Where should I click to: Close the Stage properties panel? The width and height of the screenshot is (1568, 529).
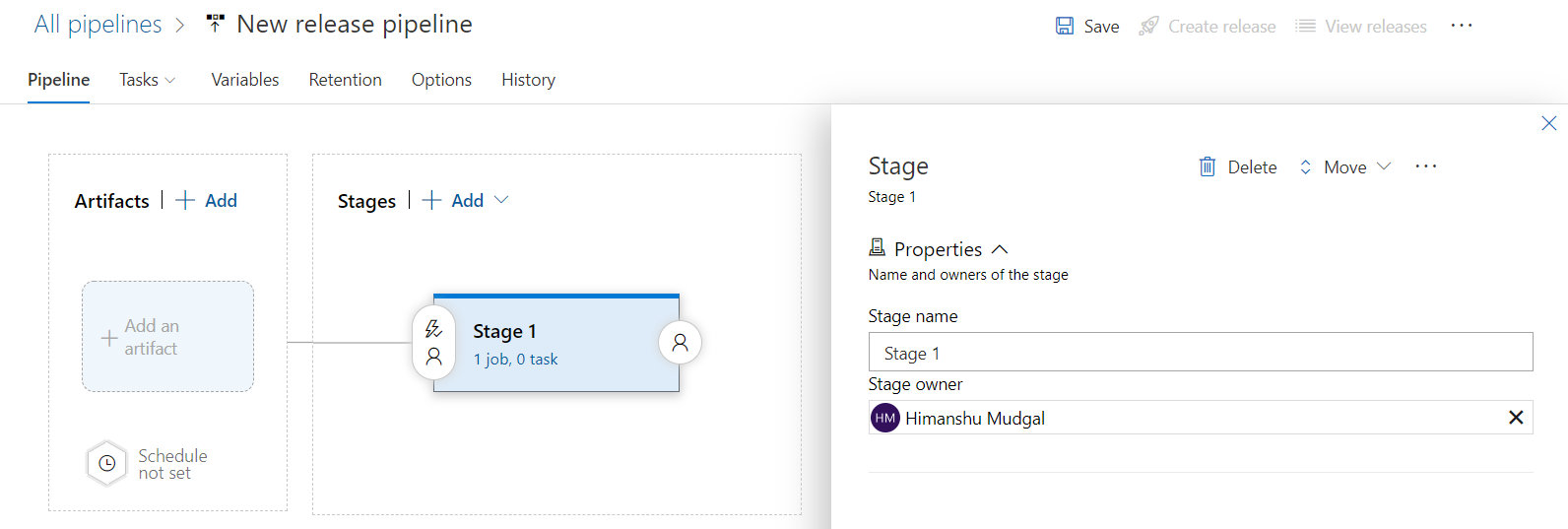point(1548,123)
